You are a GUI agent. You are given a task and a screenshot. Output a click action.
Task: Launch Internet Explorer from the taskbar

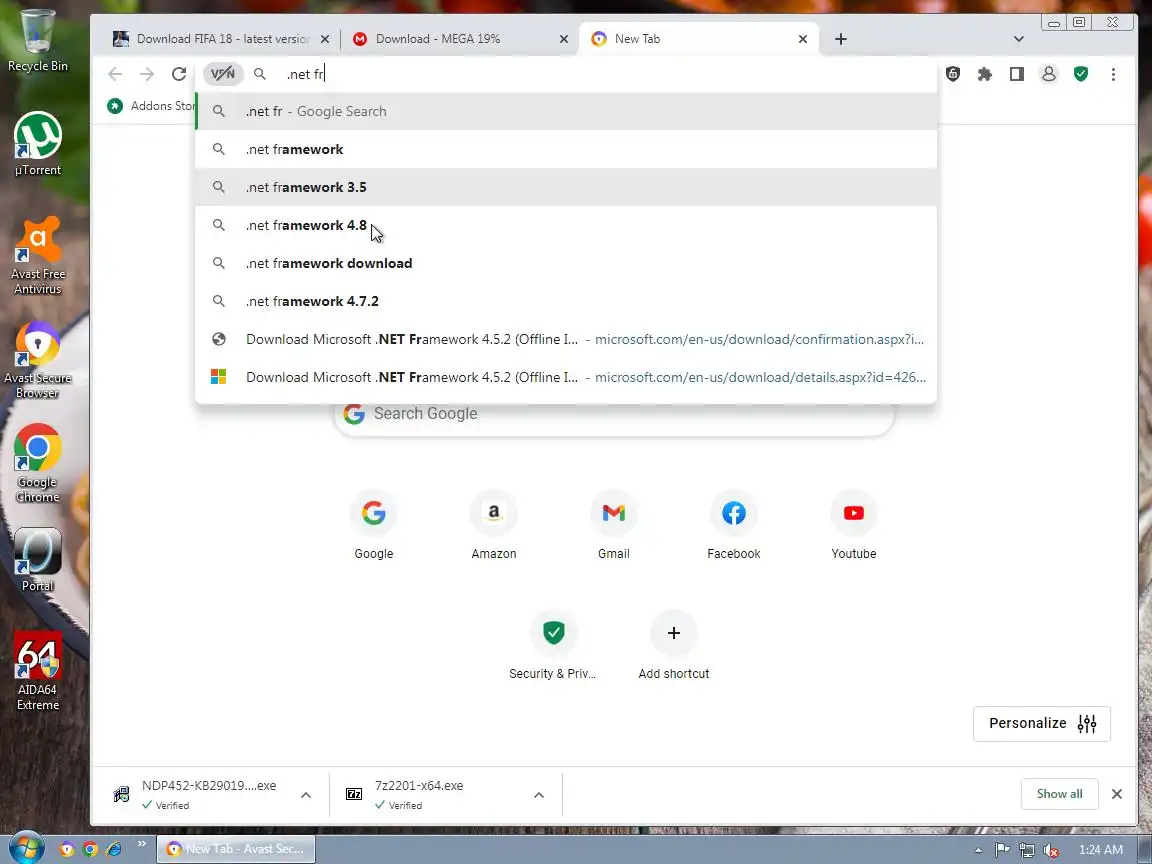tap(114, 849)
